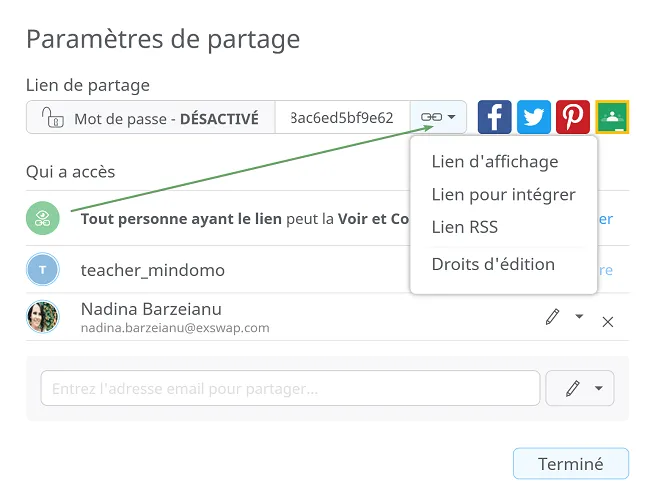Choose Lien pour intégrer option
The width and height of the screenshot is (650, 503).
(504, 194)
